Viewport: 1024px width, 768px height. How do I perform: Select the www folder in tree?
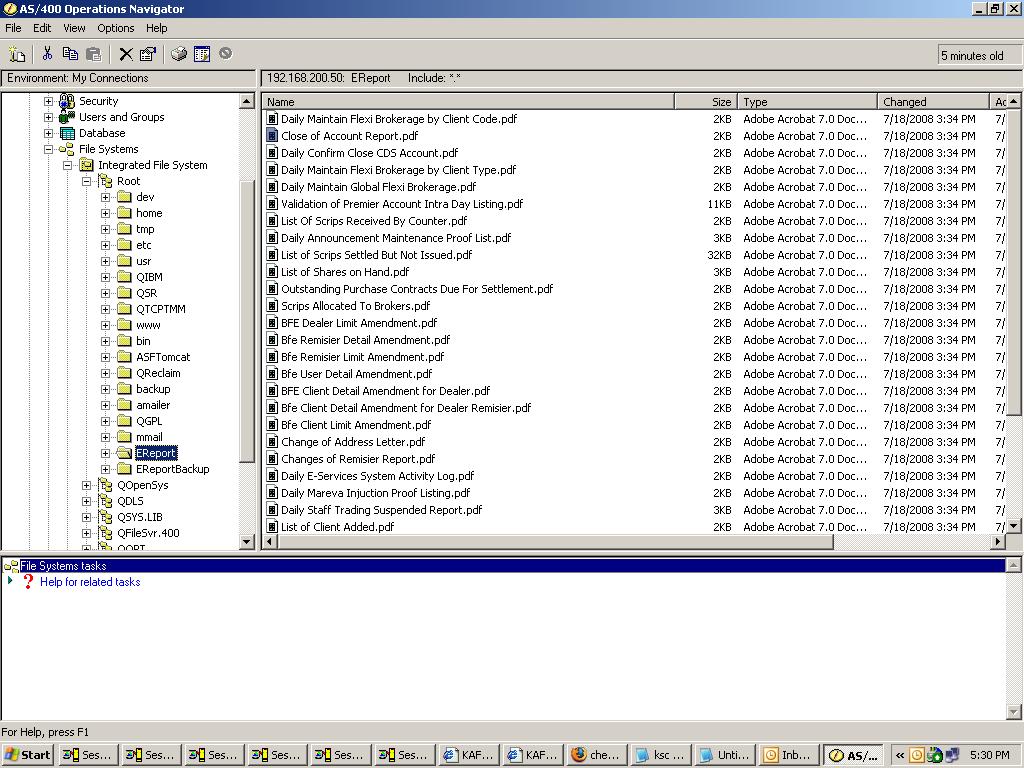click(148, 325)
